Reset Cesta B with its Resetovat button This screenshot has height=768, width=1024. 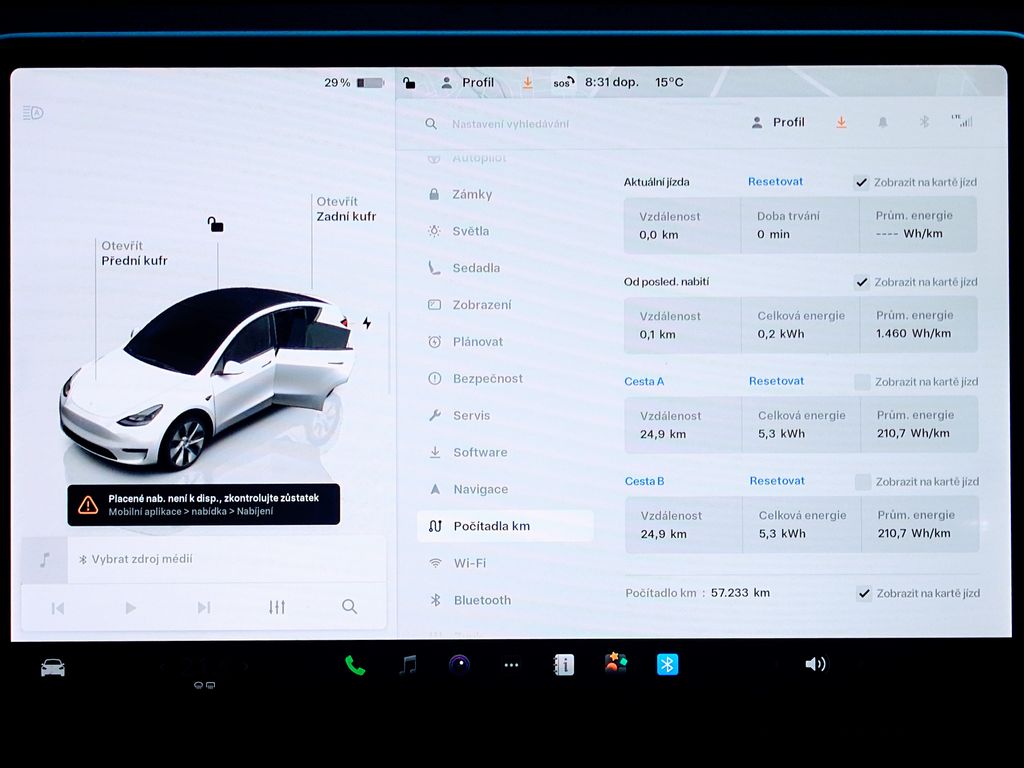[777, 481]
